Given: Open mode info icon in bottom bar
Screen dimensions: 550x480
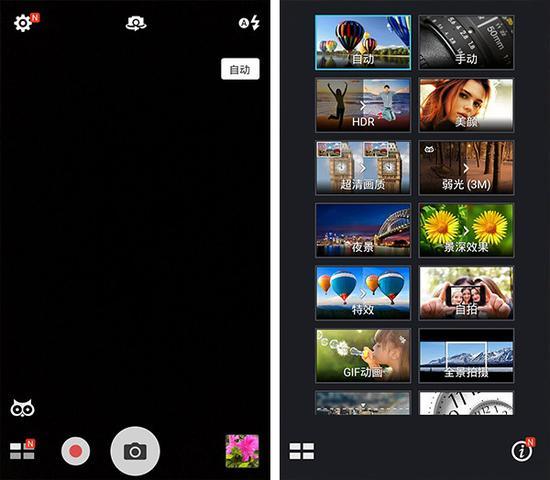Looking at the screenshot, I should pos(522,450).
